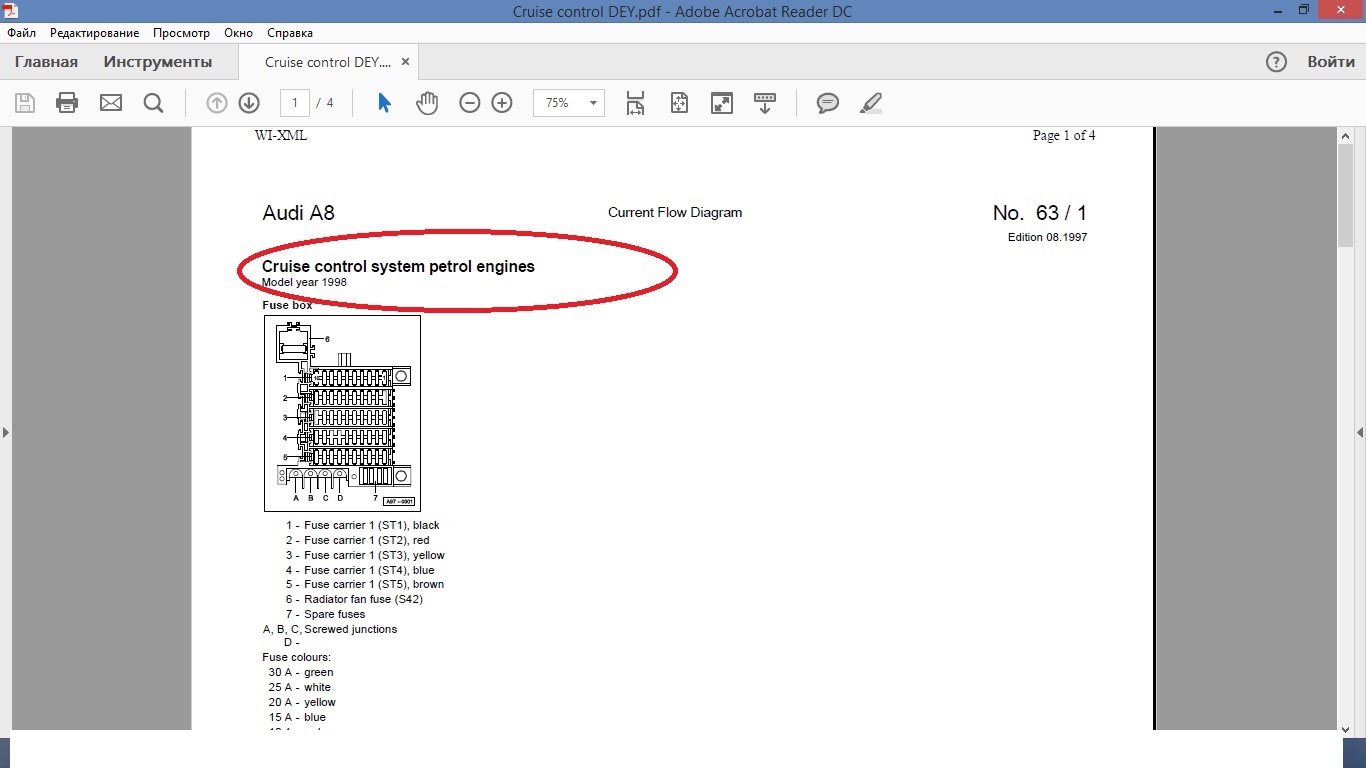Click 'Fuse carrier 1 (ST1), black' line

(x=362, y=525)
